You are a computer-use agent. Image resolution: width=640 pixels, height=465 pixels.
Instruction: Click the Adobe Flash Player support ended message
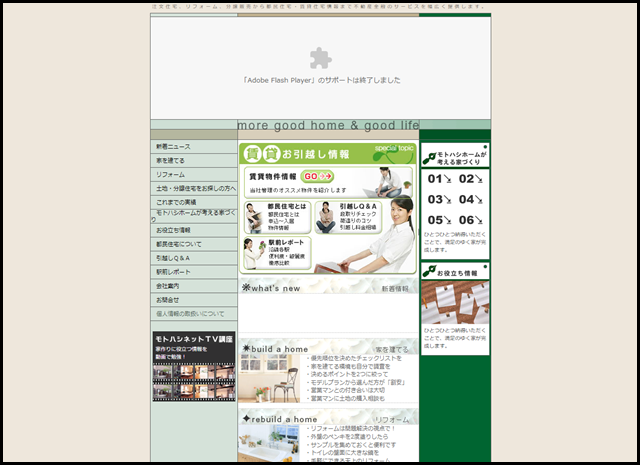(321, 80)
